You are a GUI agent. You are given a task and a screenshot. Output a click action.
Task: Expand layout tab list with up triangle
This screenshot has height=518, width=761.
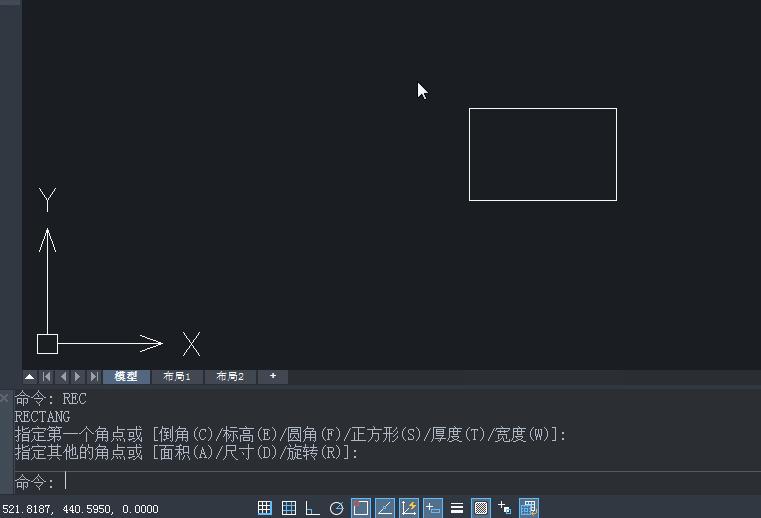(x=30, y=377)
